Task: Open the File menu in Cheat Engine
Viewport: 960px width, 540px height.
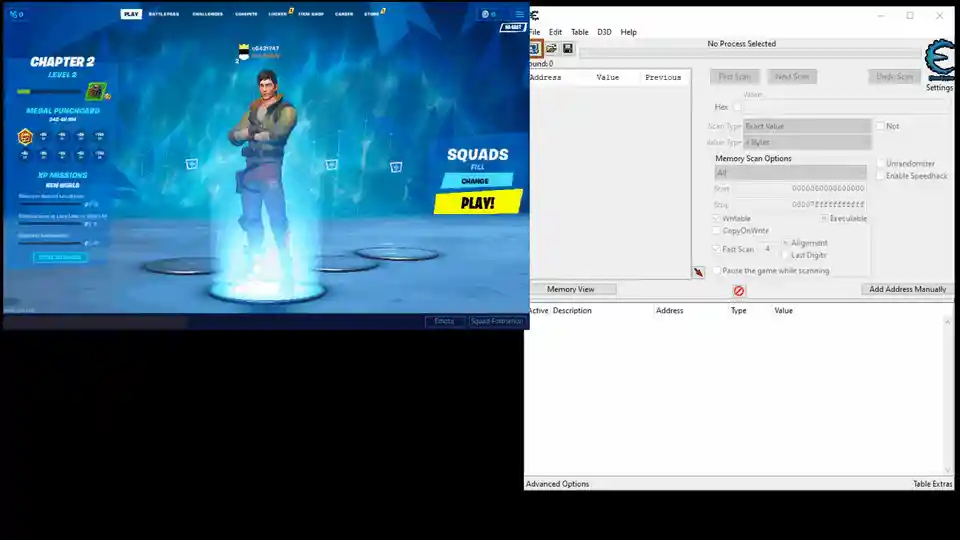Action: point(534,32)
